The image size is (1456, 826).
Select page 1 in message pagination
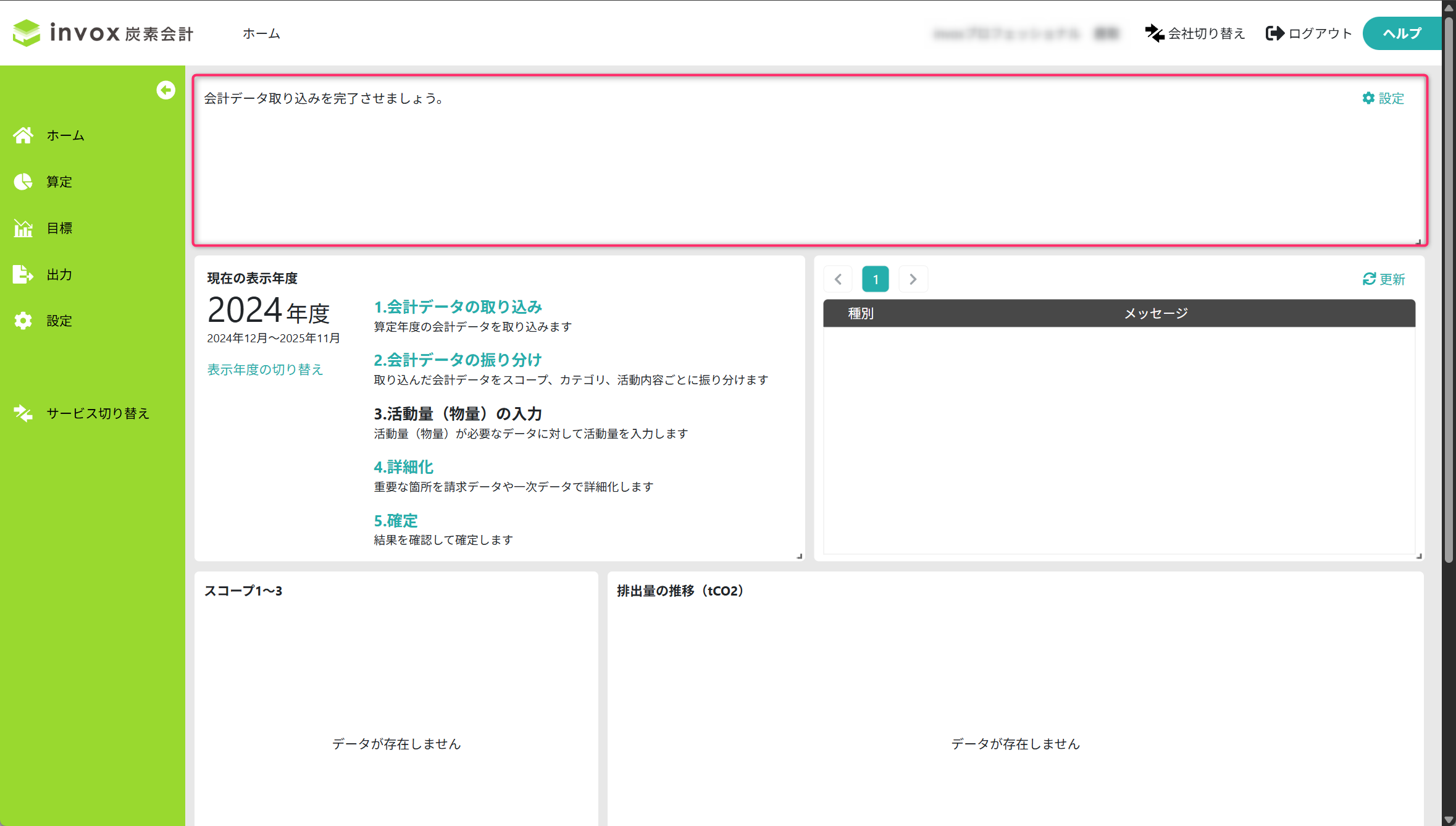click(875, 279)
